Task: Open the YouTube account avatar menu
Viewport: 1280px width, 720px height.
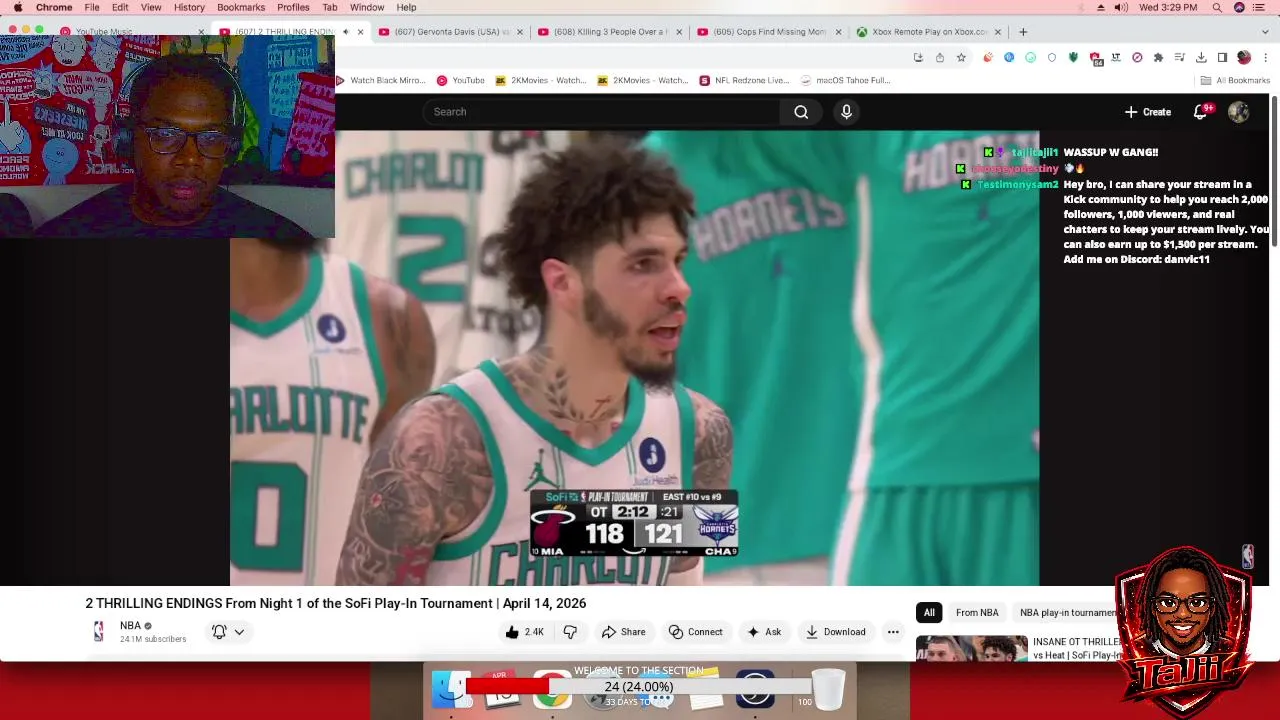Action: click(x=1239, y=112)
